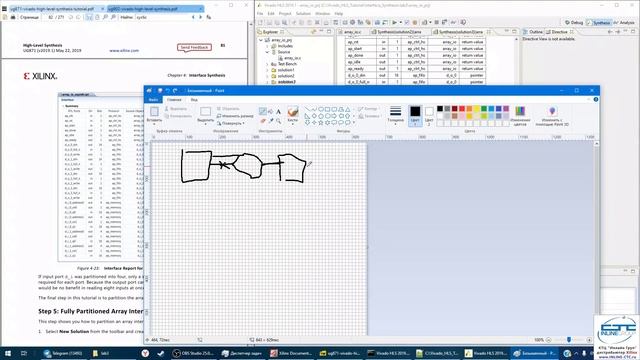
Task: Pick the yellow color swatch in Paint palette
Action: 476,109
